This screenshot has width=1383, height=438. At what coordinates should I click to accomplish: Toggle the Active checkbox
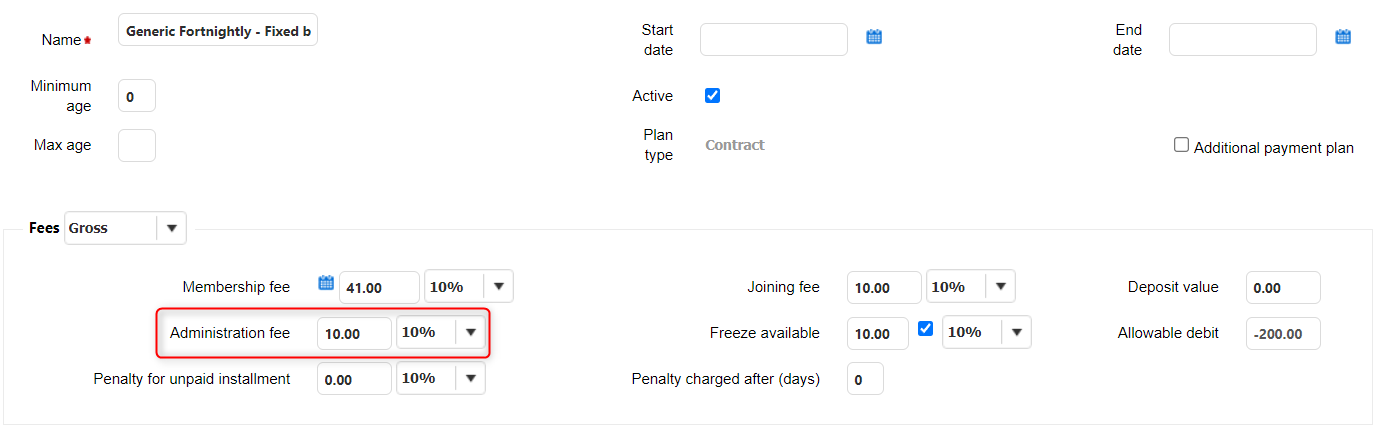[x=713, y=96]
